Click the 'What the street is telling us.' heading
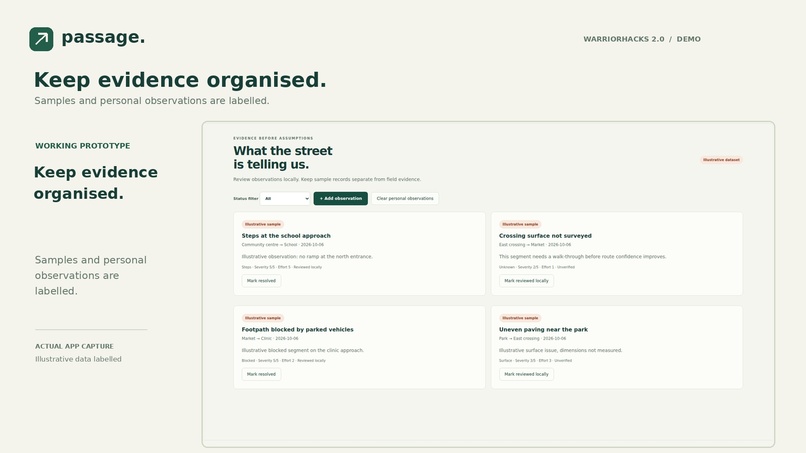This screenshot has width=806, height=453. [x=283, y=157]
